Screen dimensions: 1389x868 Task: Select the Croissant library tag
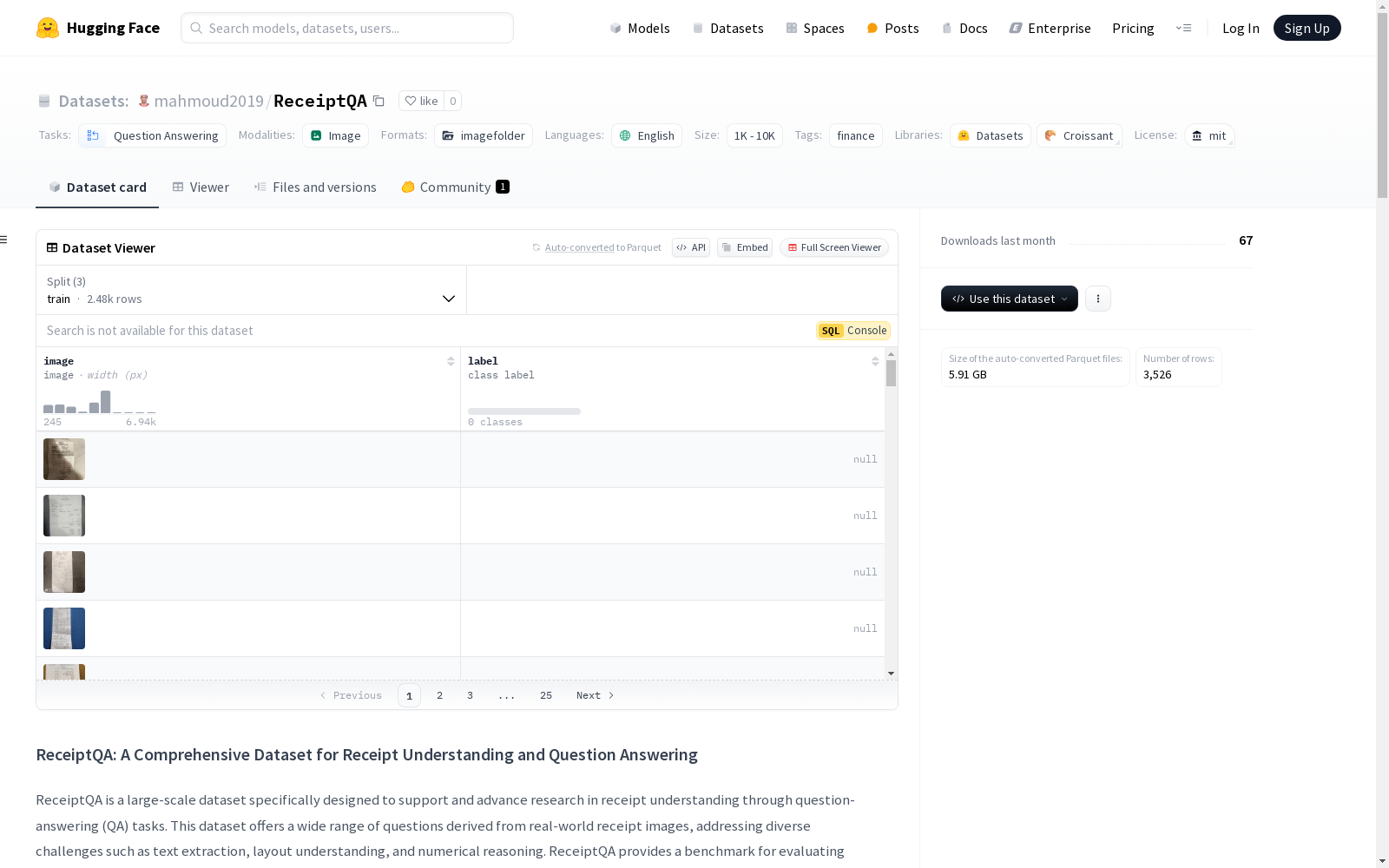(1079, 135)
